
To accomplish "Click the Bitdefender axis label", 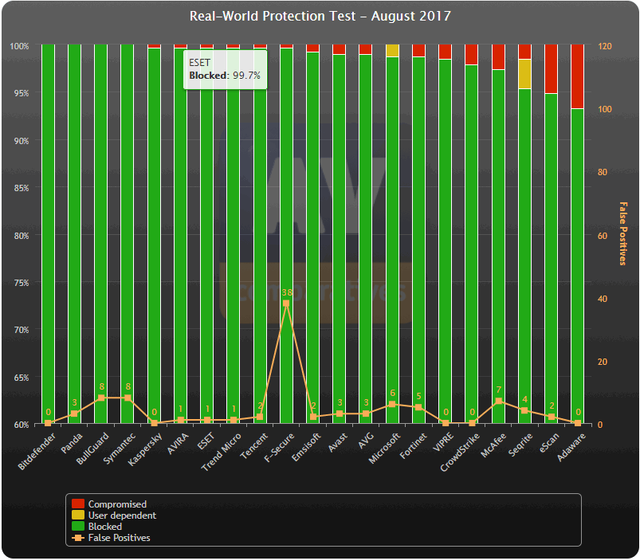I will (x=37, y=452).
